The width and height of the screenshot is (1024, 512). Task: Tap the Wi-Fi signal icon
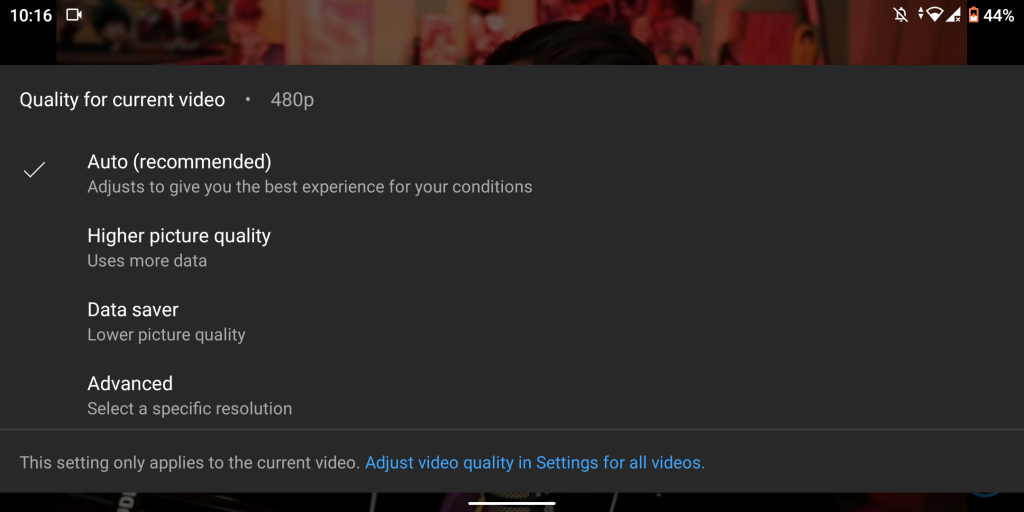tap(934, 15)
